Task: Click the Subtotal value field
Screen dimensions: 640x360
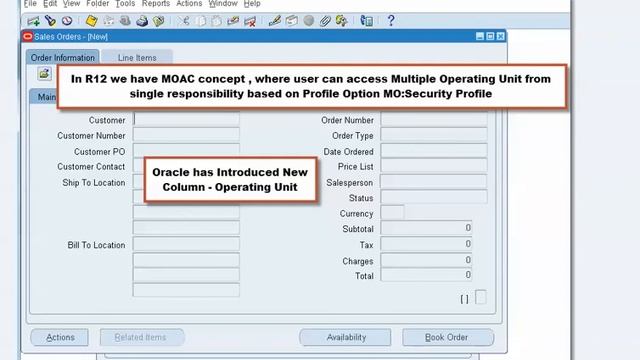Action: (427, 228)
